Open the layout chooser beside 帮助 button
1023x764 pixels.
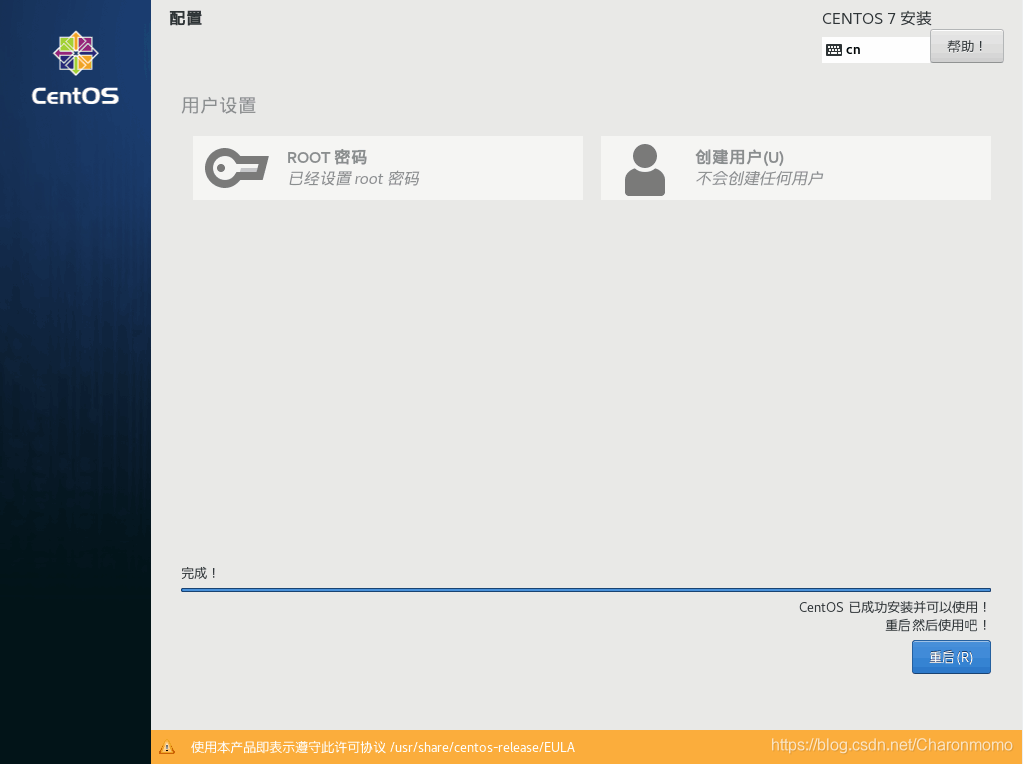coord(875,47)
